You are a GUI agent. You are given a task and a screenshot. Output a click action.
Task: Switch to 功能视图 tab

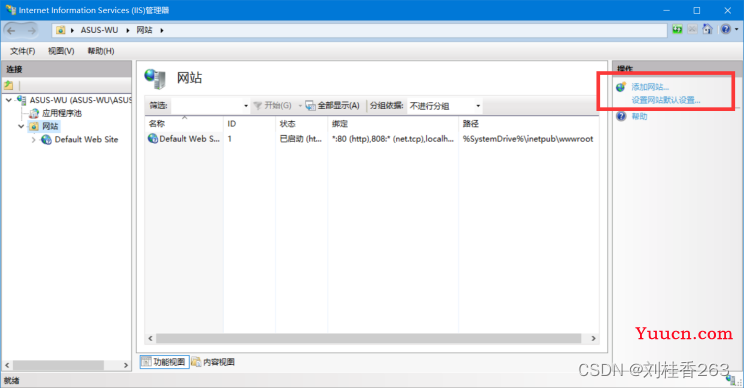(164, 362)
